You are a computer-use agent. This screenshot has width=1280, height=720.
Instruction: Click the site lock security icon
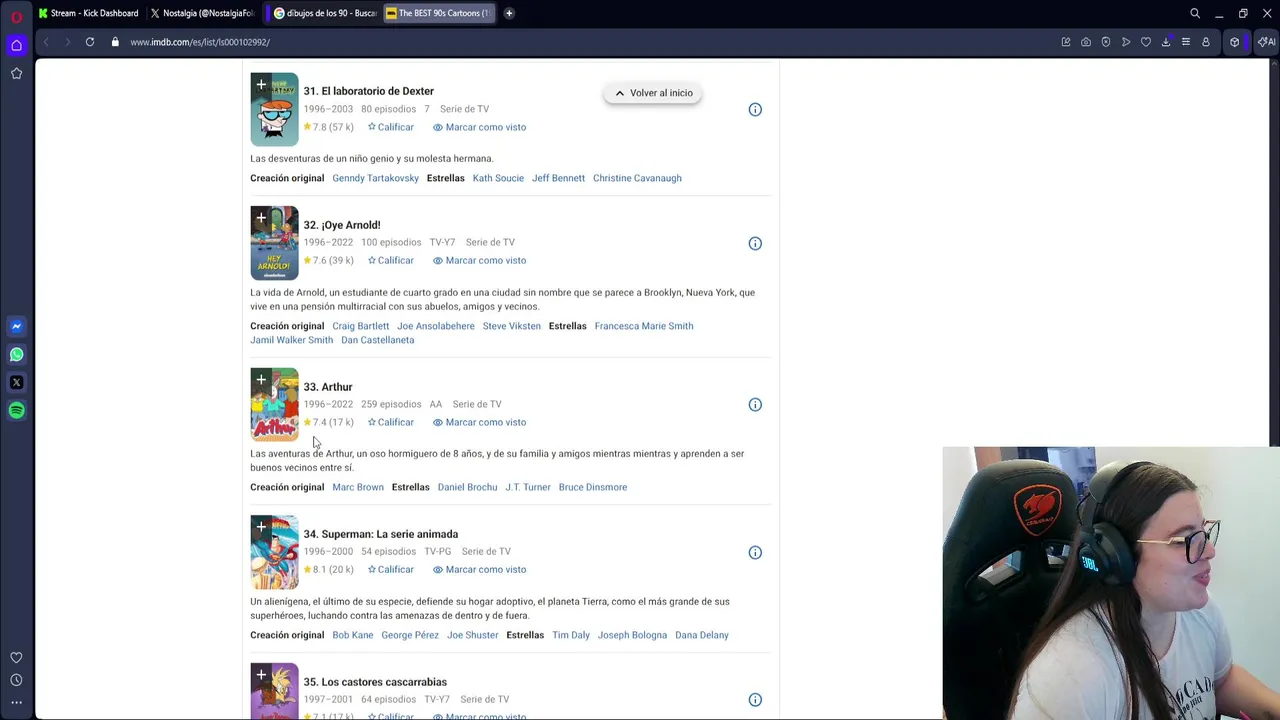pyautogui.click(x=115, y=42)
